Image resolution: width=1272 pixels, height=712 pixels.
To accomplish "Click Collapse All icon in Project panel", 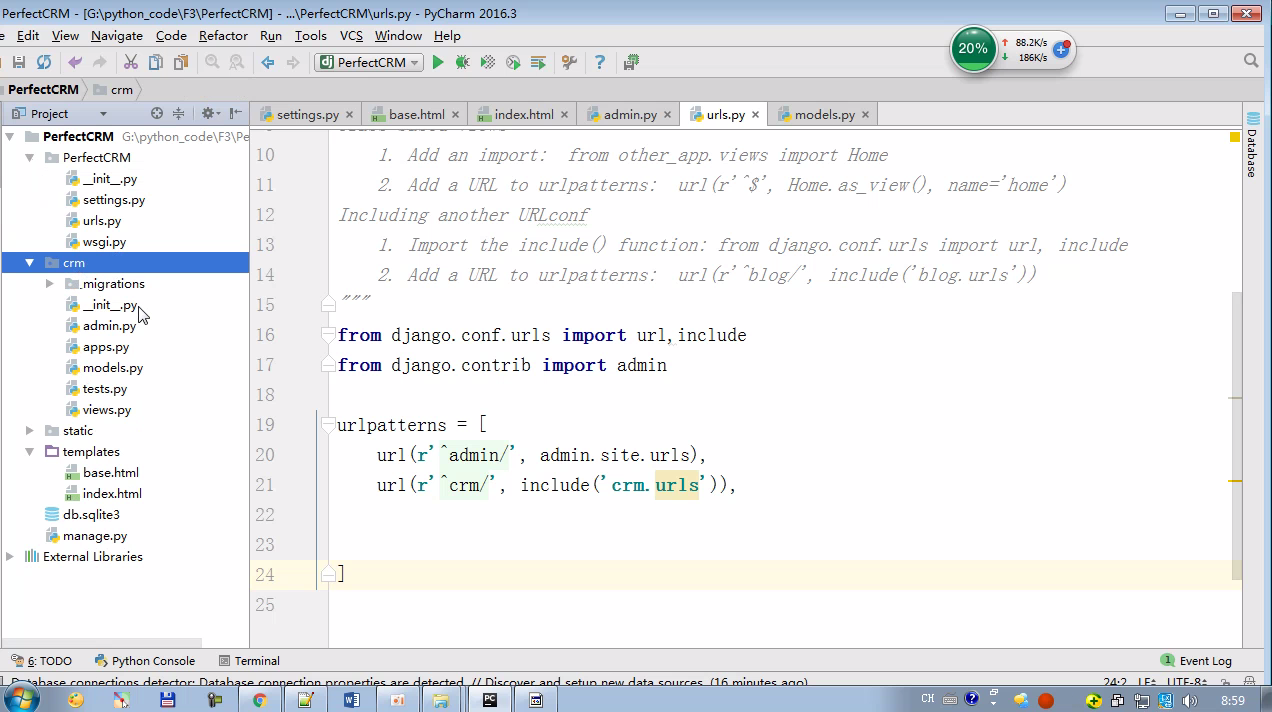I will coord(179,114).
